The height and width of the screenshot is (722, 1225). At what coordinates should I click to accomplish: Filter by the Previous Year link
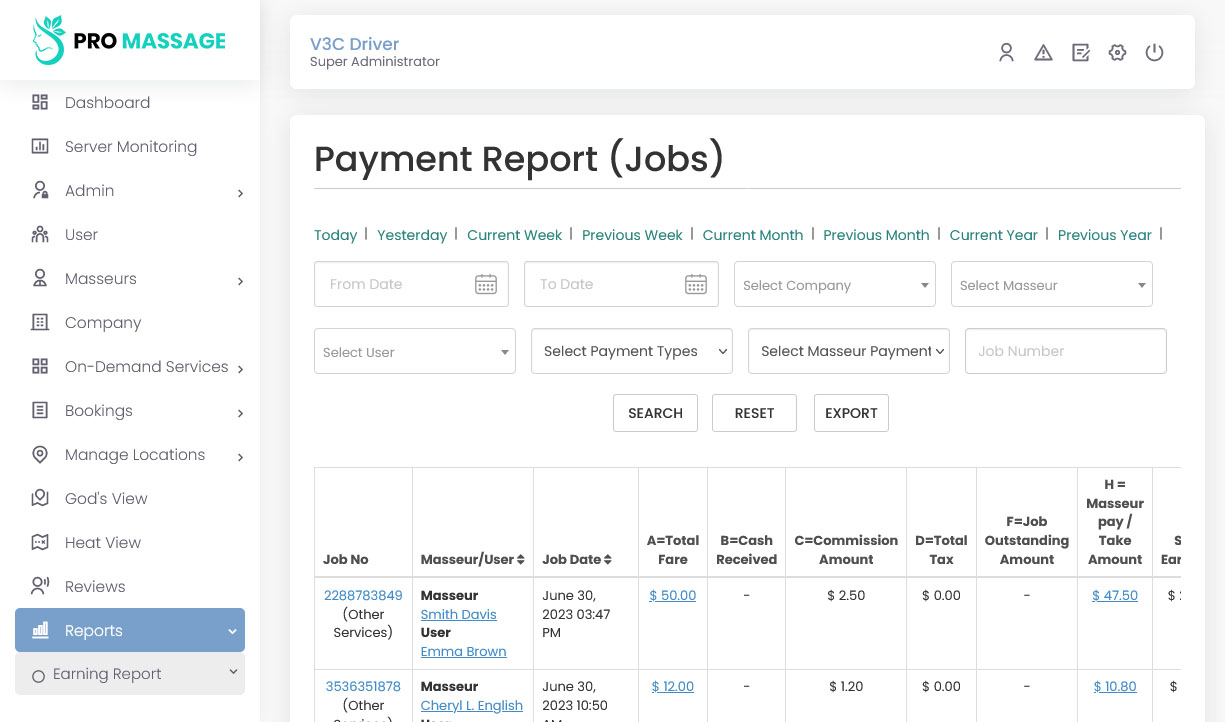(x=1105, y=235)
